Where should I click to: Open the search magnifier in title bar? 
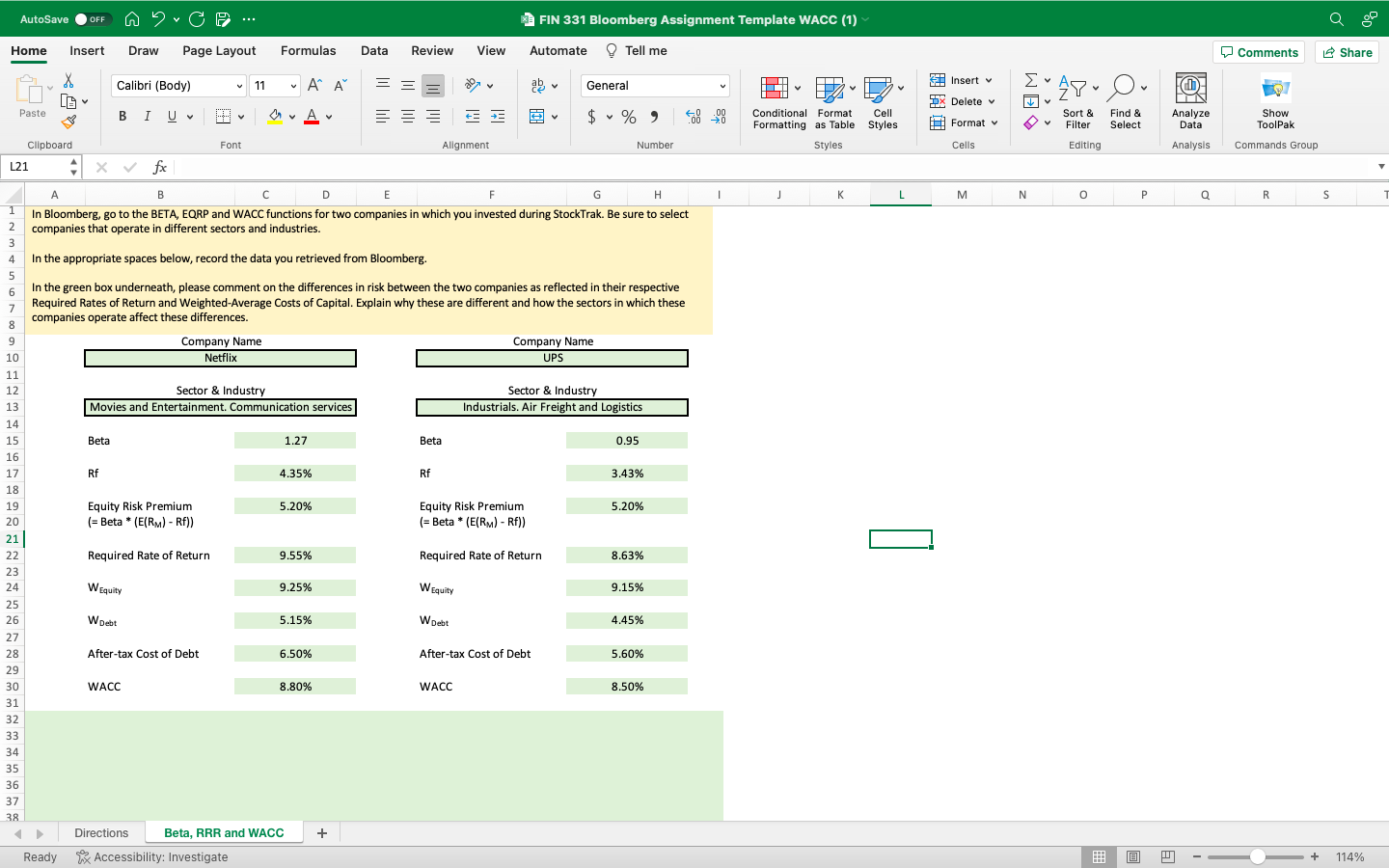[x=1336, y=19]
